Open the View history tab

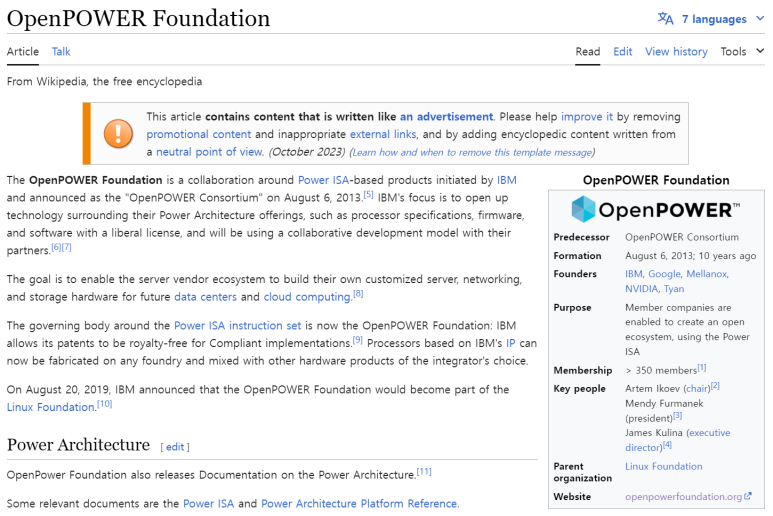[x=676, y=51]
